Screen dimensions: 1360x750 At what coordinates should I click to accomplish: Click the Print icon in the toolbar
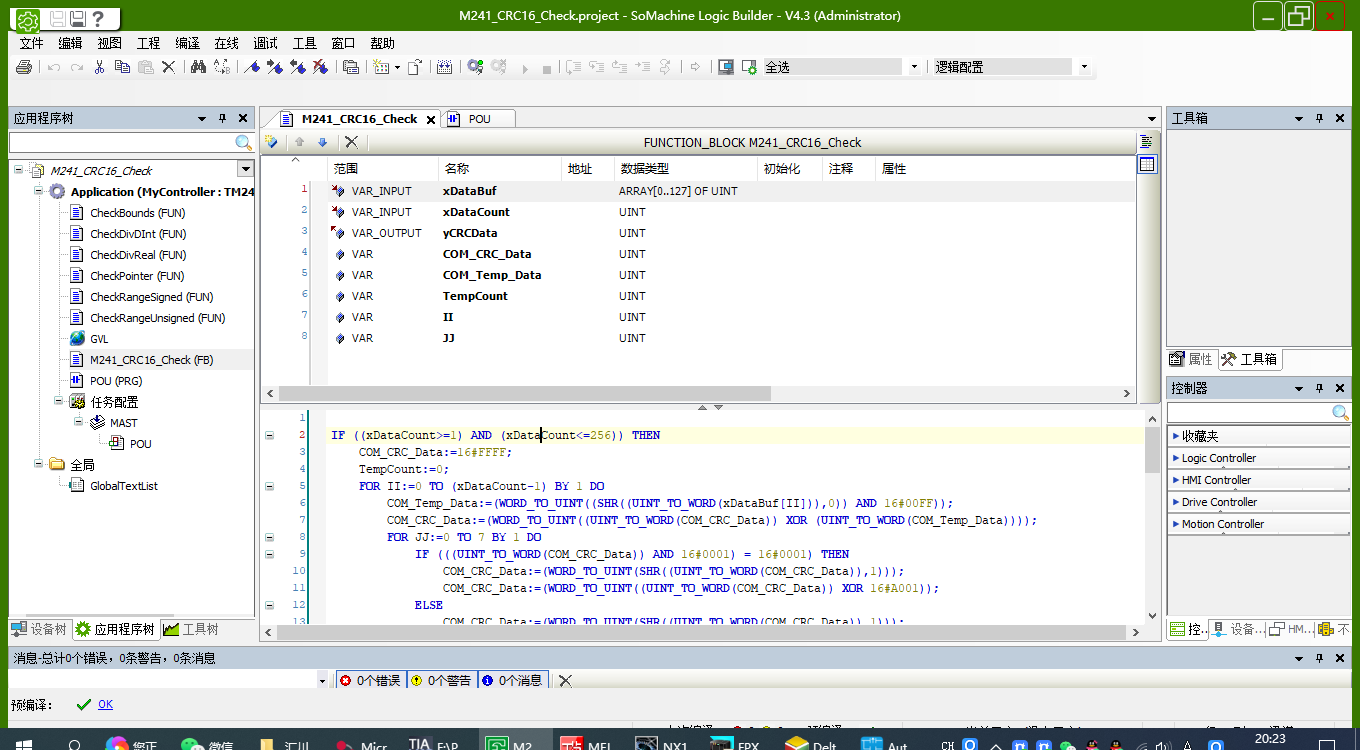click(24, 67)
